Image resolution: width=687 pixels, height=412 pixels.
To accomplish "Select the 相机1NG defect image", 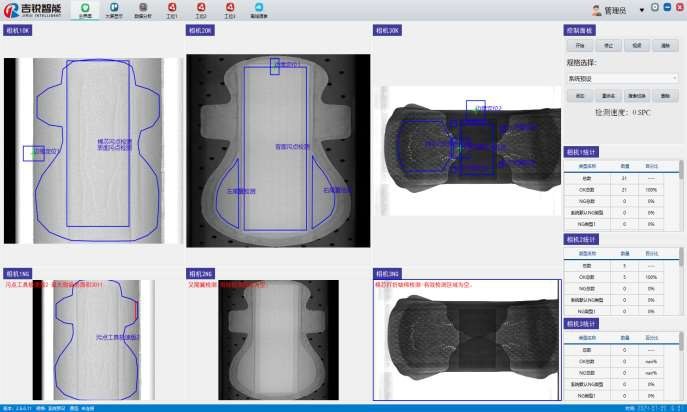I will coord(93,340).
